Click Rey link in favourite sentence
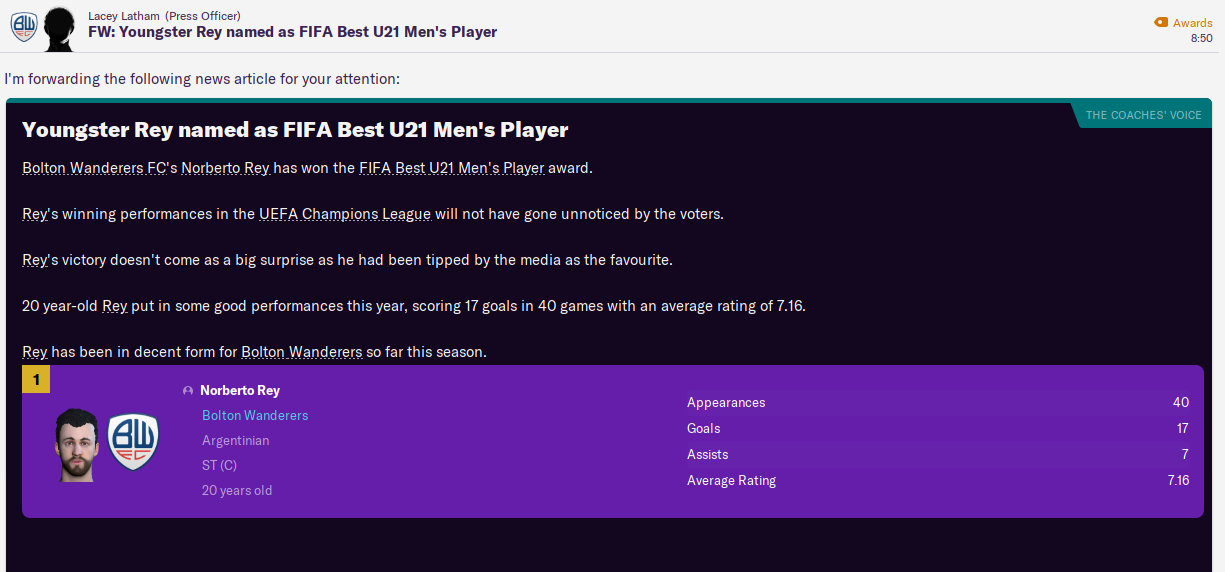 pos(35,260)
